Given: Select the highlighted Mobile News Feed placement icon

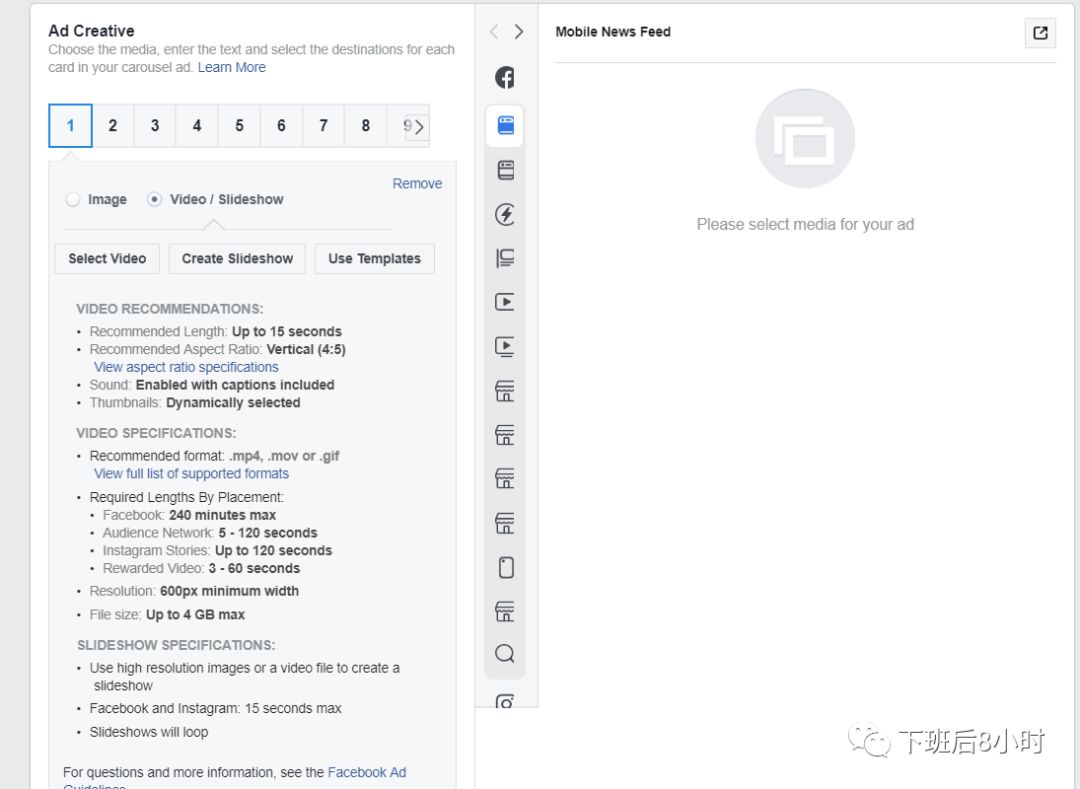Looking at the screenshot, I should [506, 125].
